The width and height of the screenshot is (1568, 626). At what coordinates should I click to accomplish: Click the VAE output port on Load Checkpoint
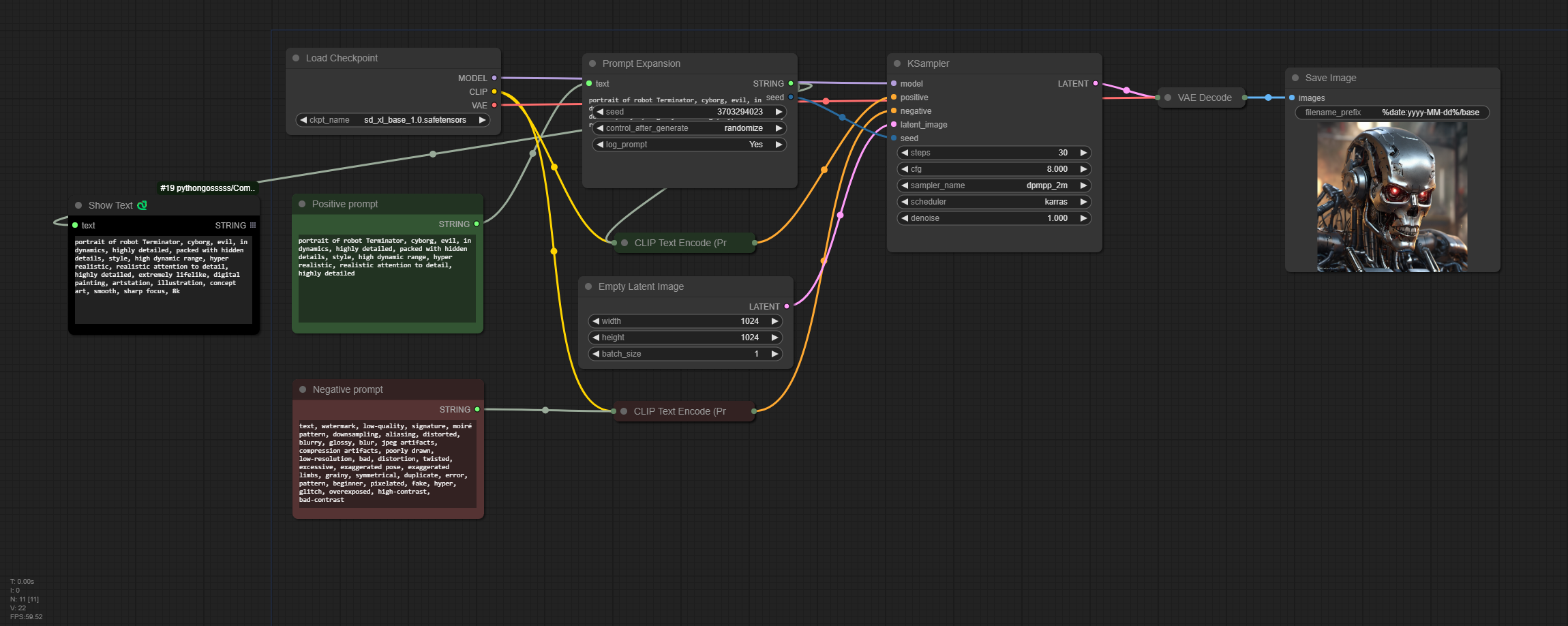coord(494,105)
